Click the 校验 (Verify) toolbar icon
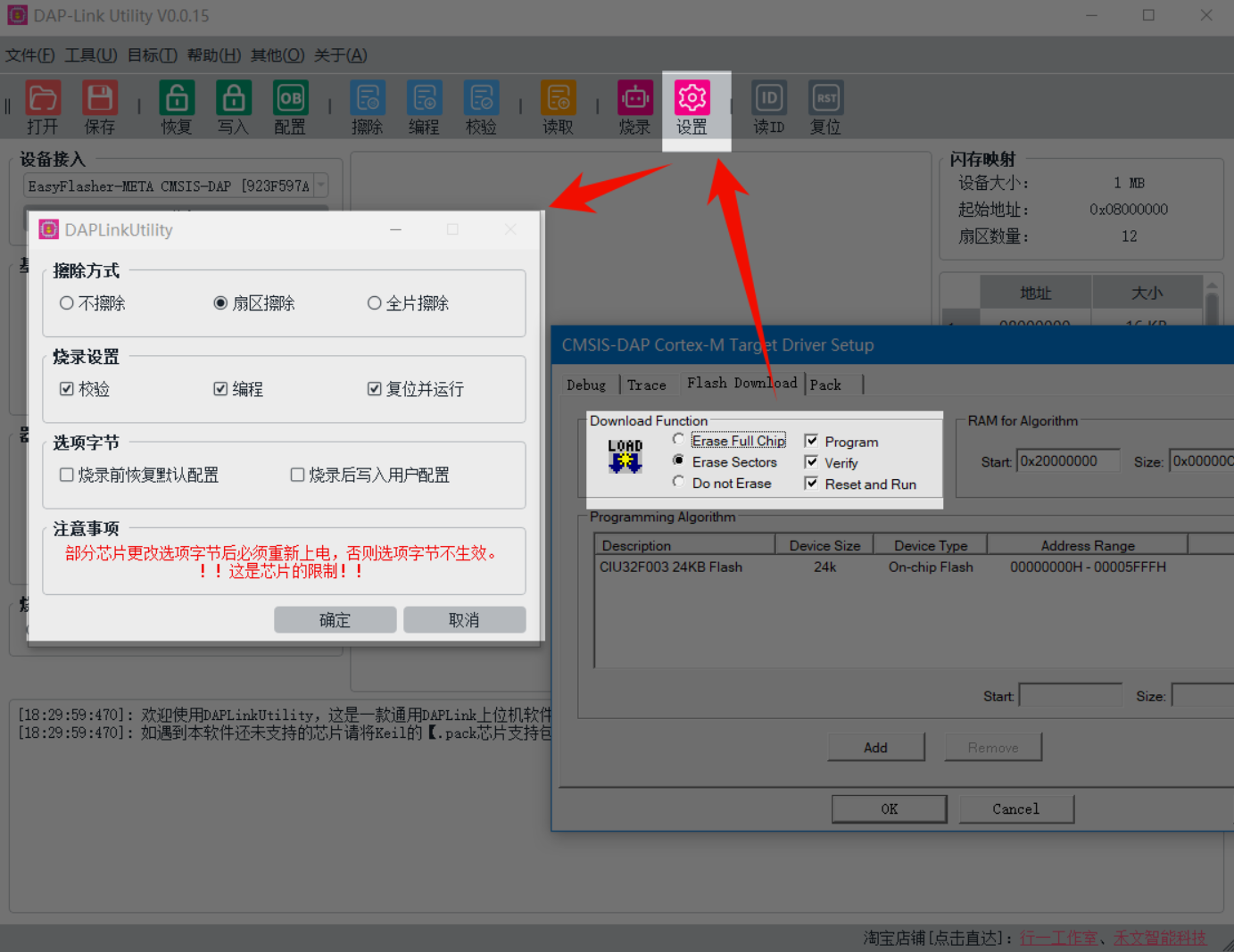1234x952 pixels. 481,98
